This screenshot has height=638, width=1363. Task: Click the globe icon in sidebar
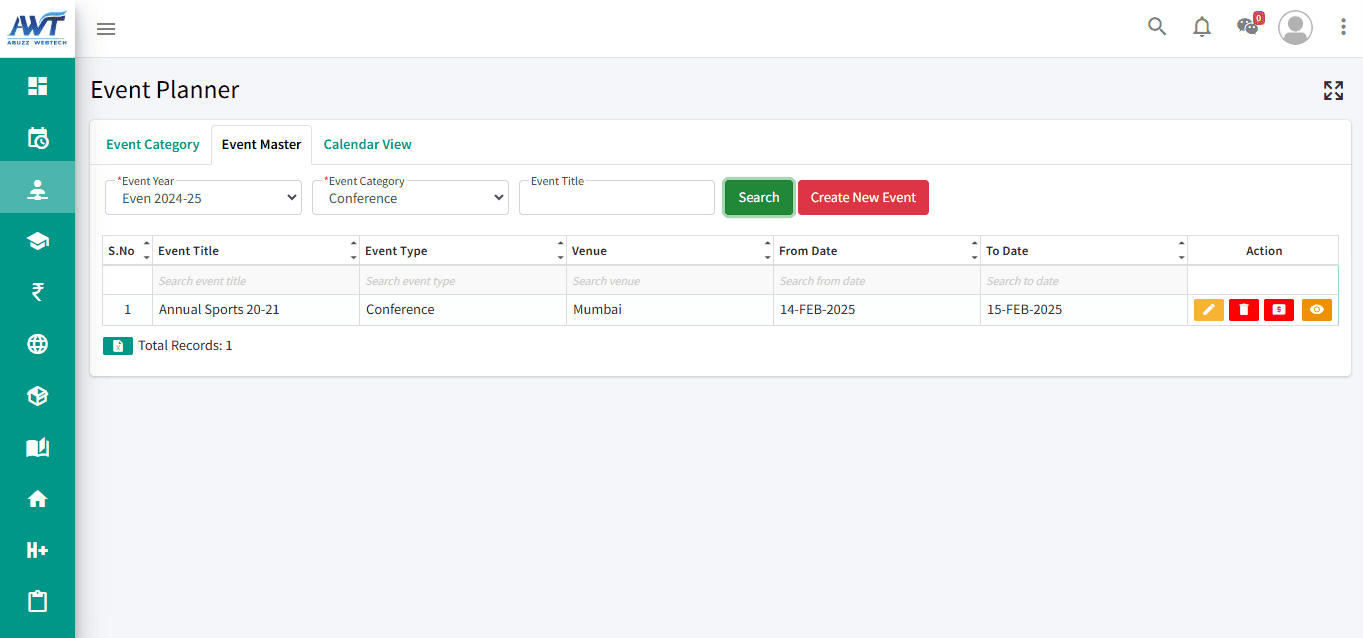(37, 344)
